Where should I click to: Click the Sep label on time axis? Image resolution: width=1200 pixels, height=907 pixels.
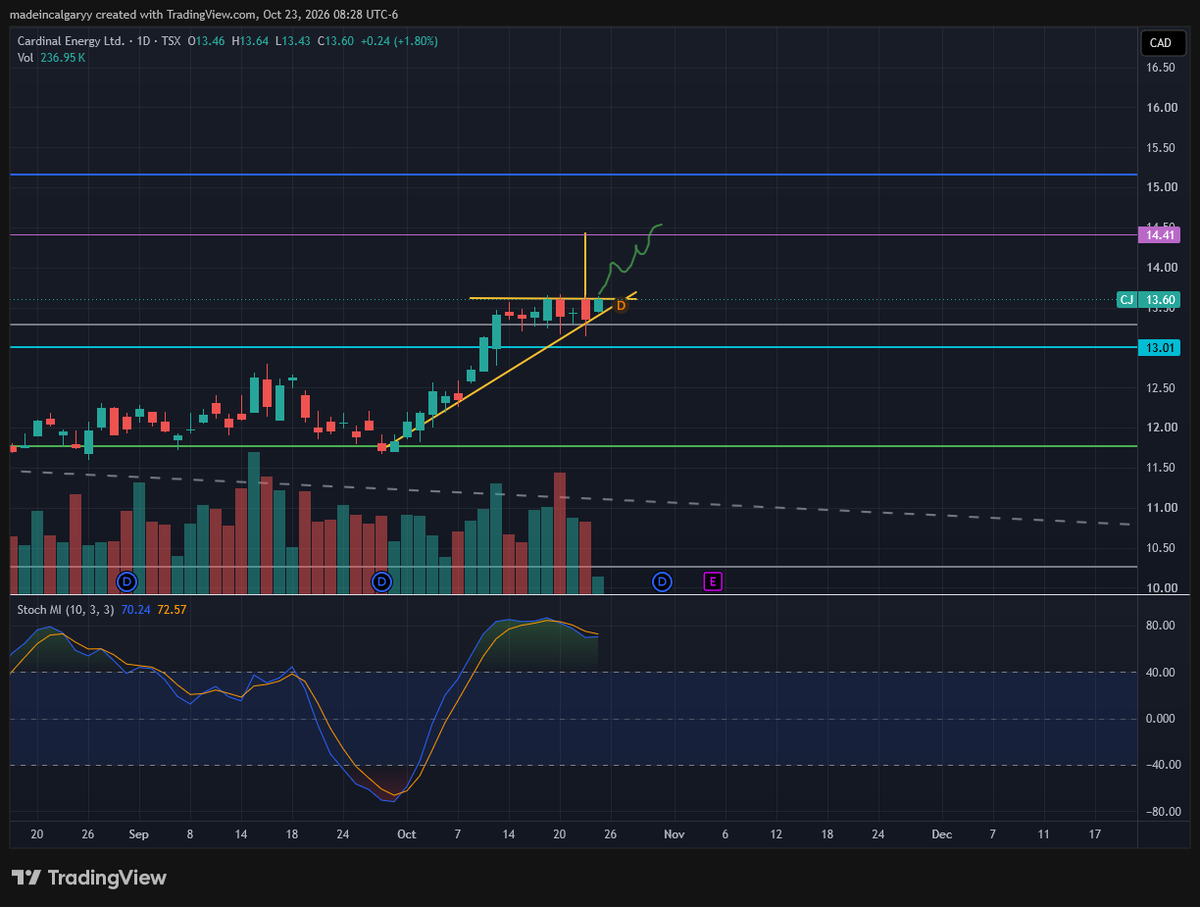tap(139, 833)
